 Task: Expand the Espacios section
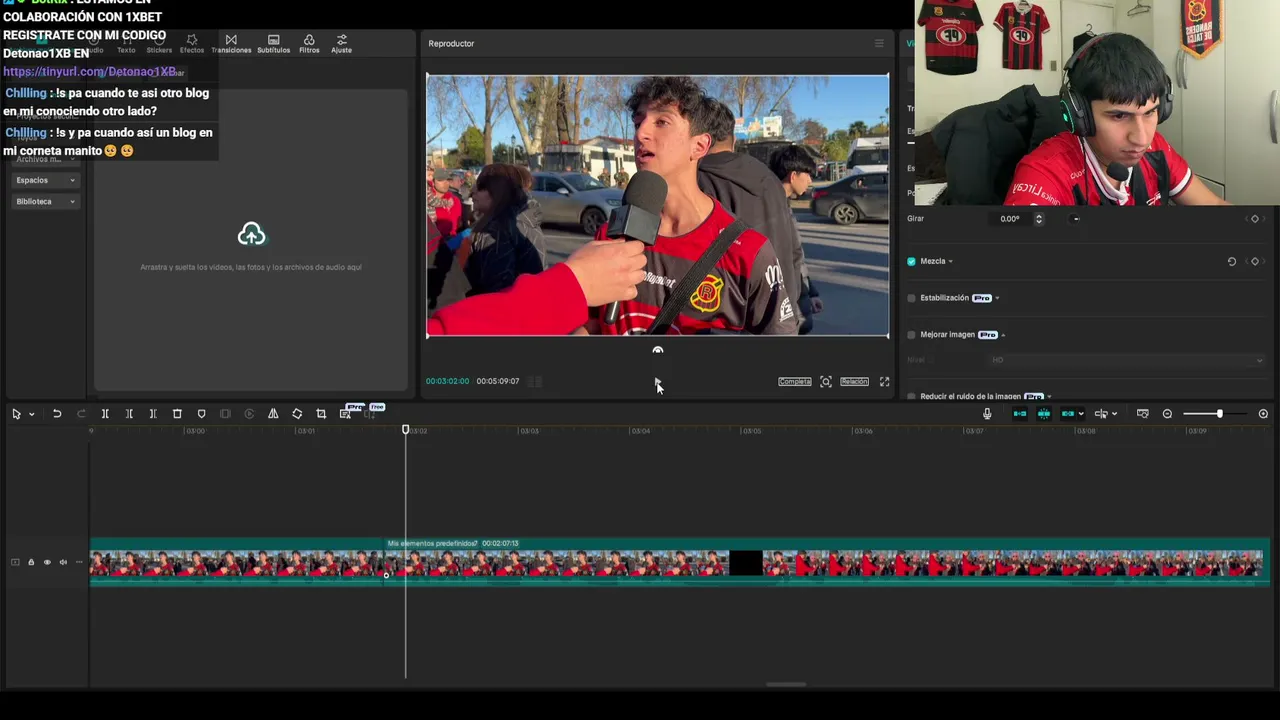coord(45,181)
